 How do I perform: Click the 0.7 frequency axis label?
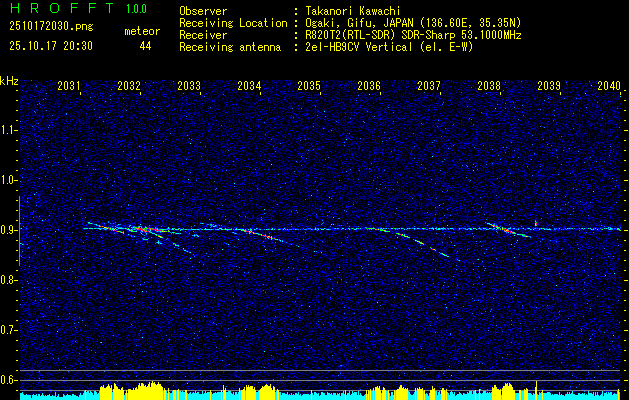point(7,330)
